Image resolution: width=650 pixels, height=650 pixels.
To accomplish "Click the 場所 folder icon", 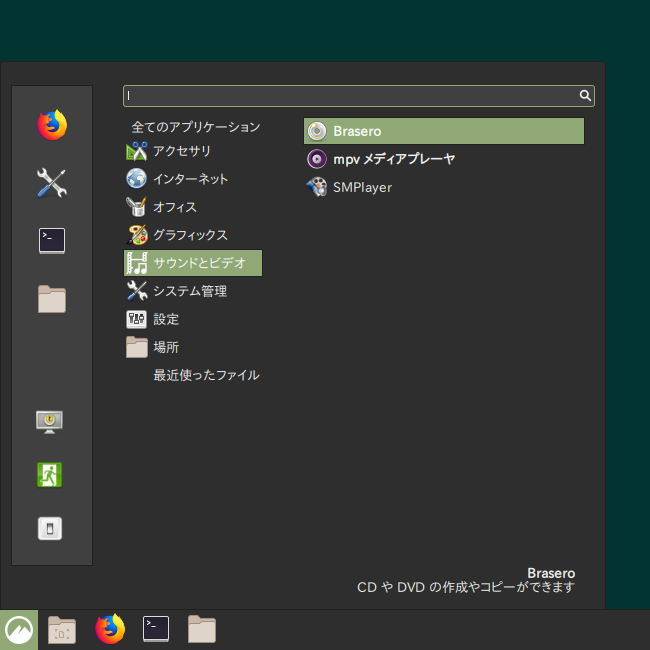I will 136,347.
